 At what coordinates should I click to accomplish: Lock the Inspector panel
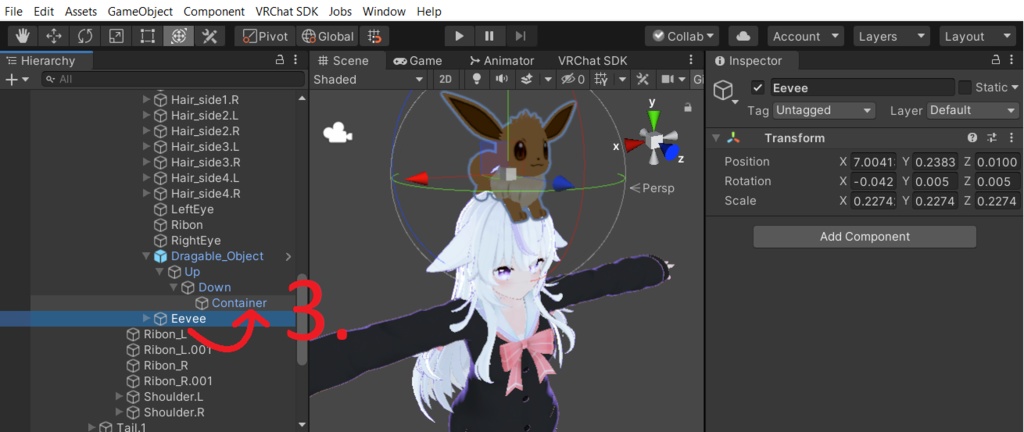point(996,60)
